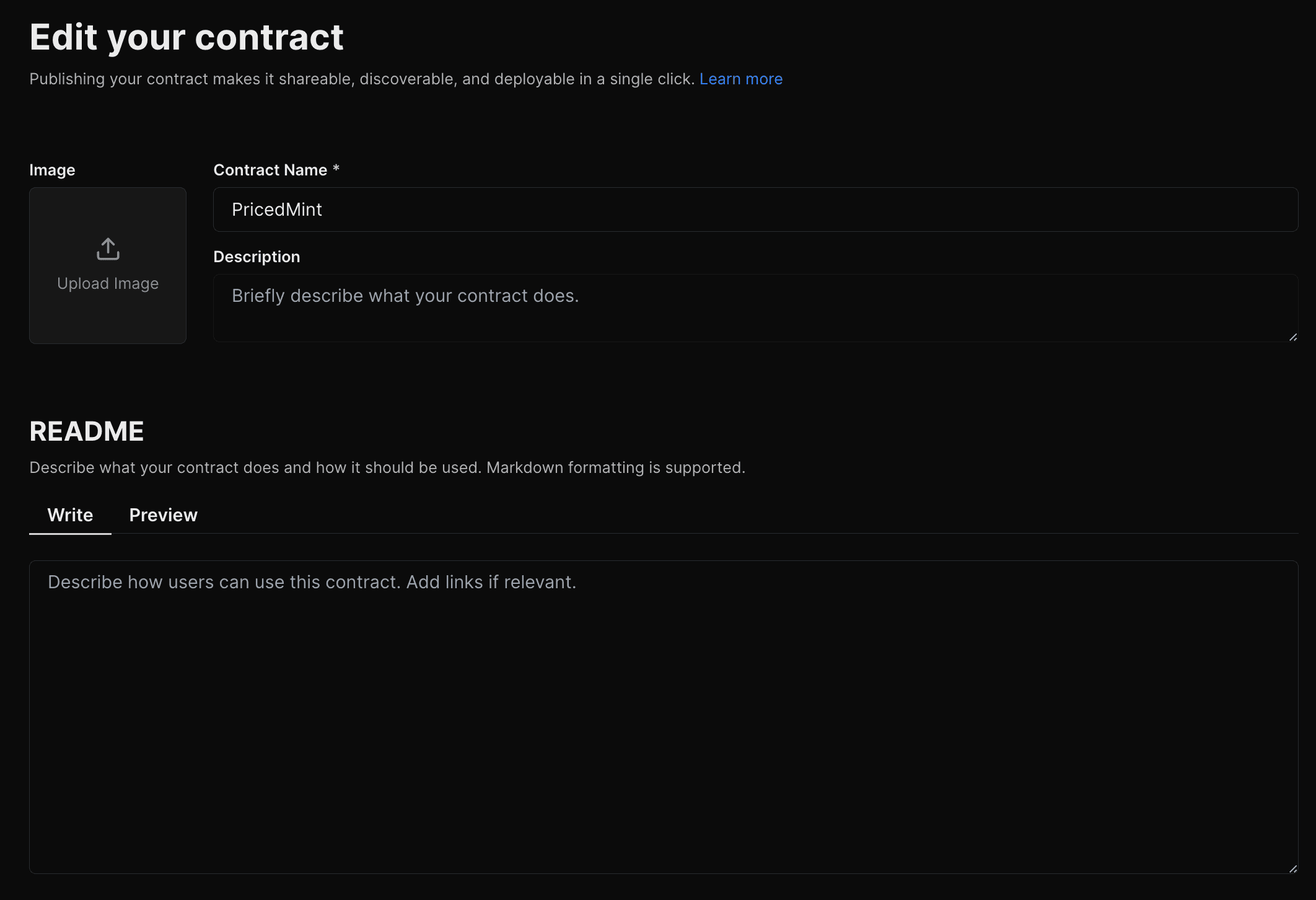Click the empty middle of the README editor
Viewport: 1316px width, 900px height.
[663, 731]
